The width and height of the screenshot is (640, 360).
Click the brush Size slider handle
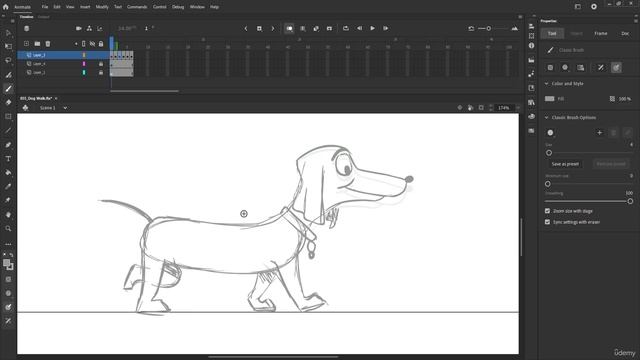point(549,153)
